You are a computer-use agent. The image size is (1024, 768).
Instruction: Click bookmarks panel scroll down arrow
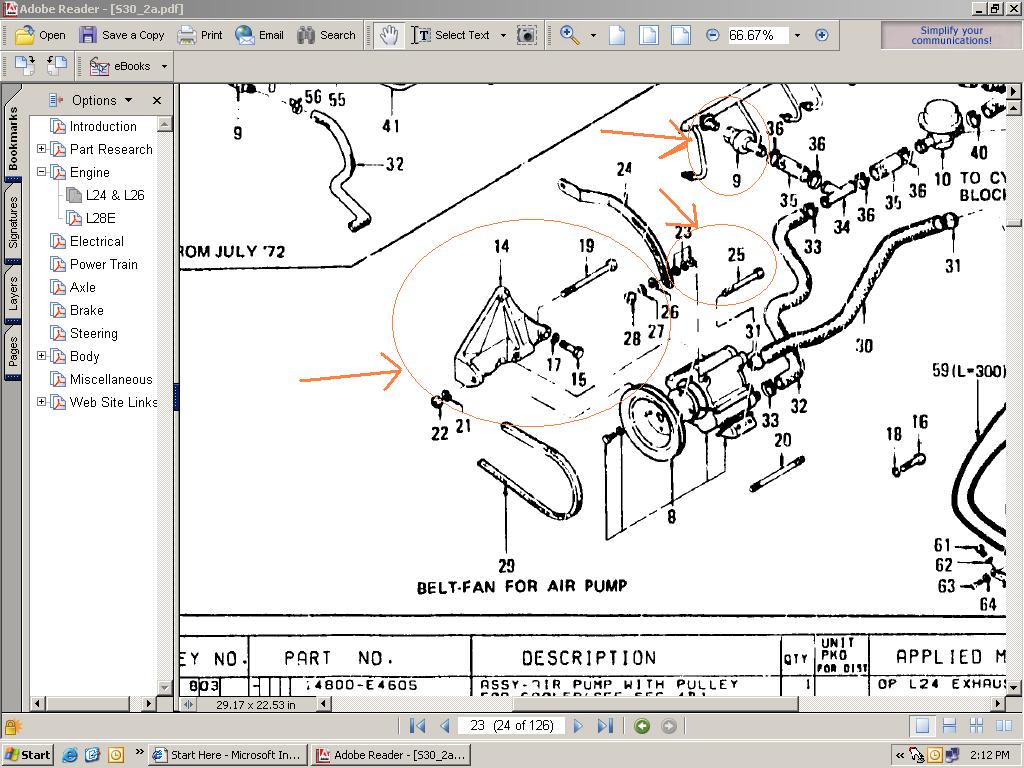(165, 687)
